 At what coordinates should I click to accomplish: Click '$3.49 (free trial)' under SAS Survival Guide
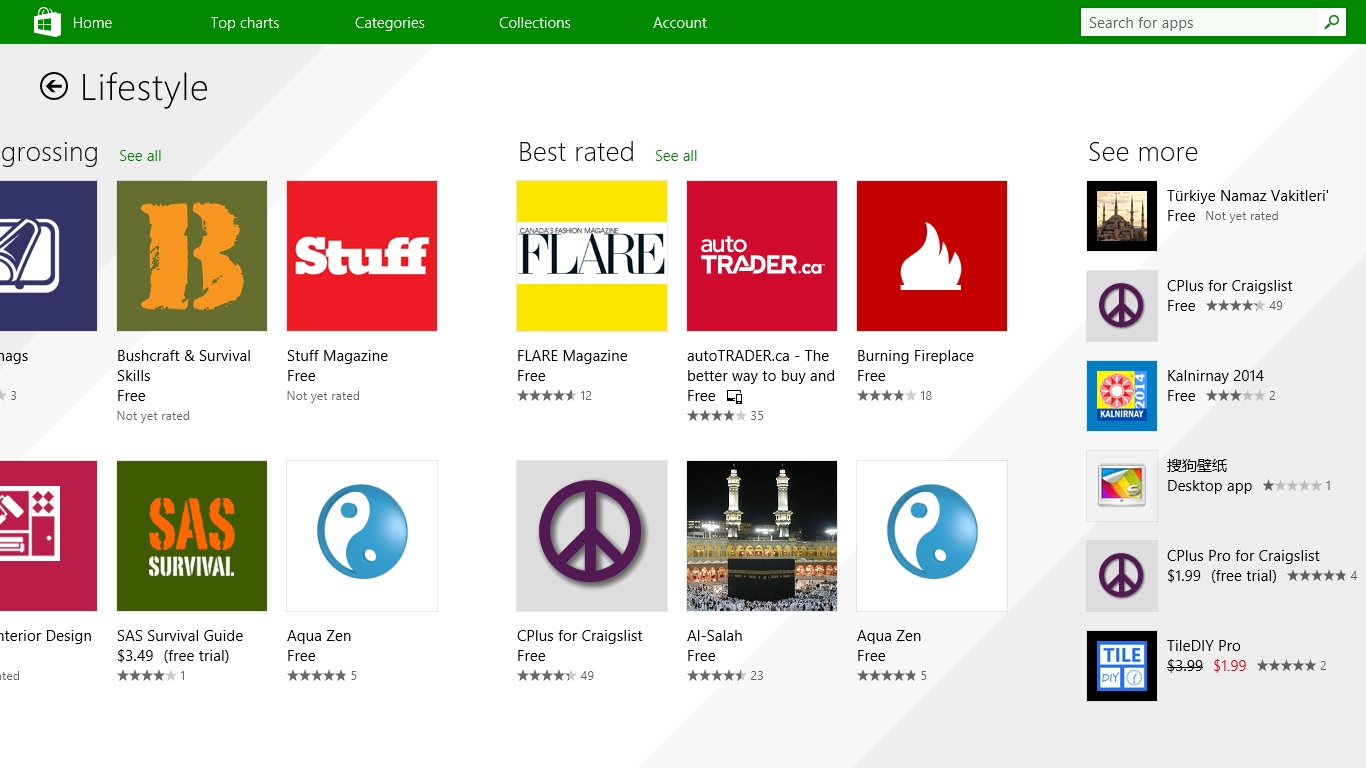click(x=173, y=656)
